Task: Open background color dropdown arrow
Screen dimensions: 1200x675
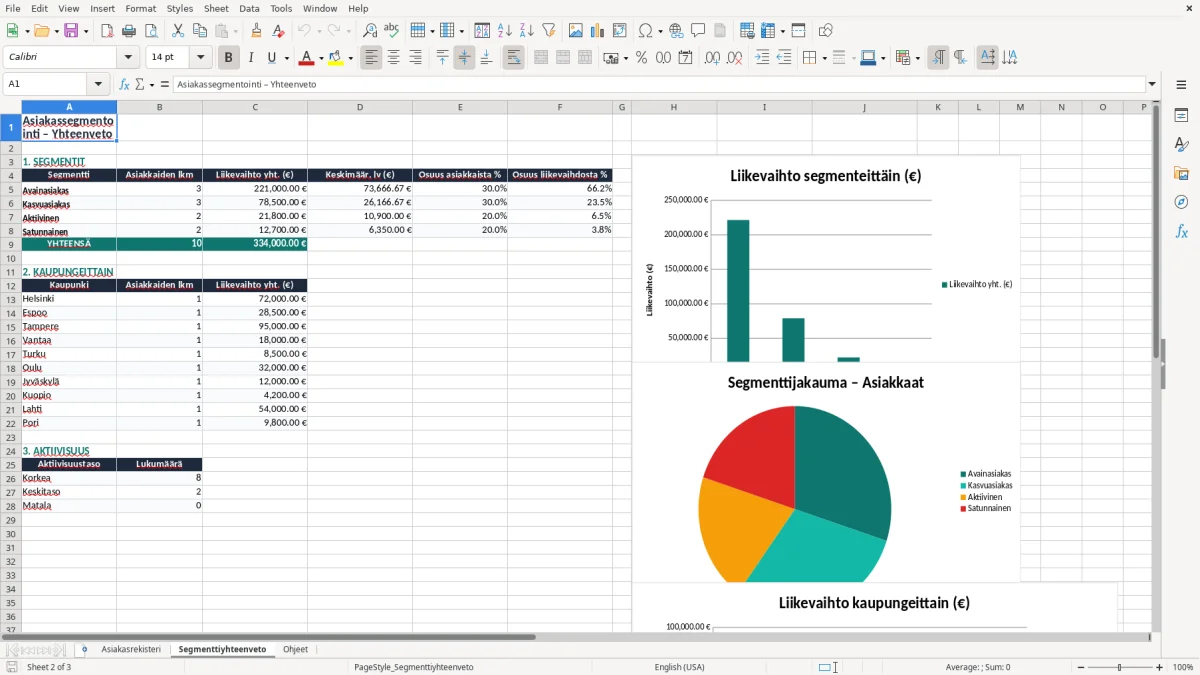Action: point(350,58)
